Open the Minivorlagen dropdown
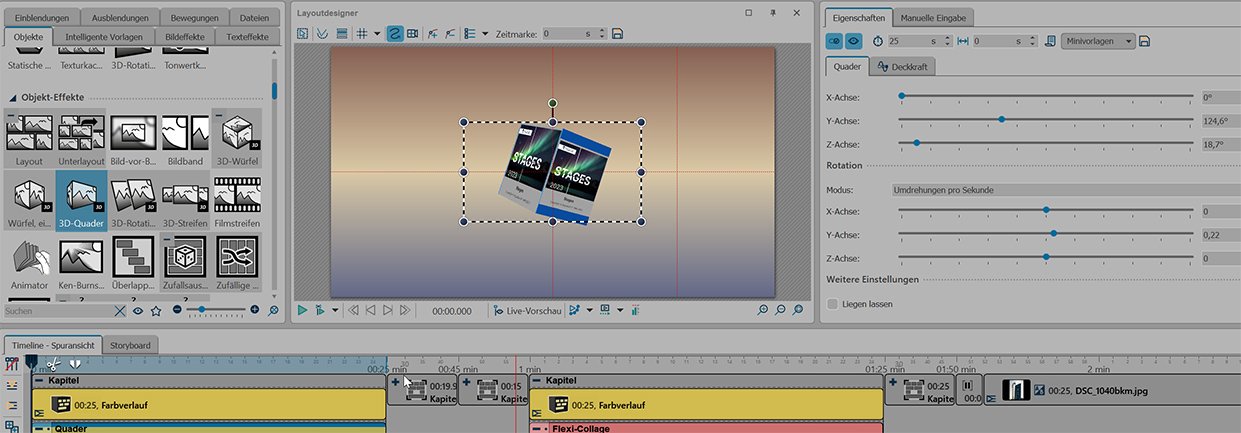 [x=1097, y=41]
